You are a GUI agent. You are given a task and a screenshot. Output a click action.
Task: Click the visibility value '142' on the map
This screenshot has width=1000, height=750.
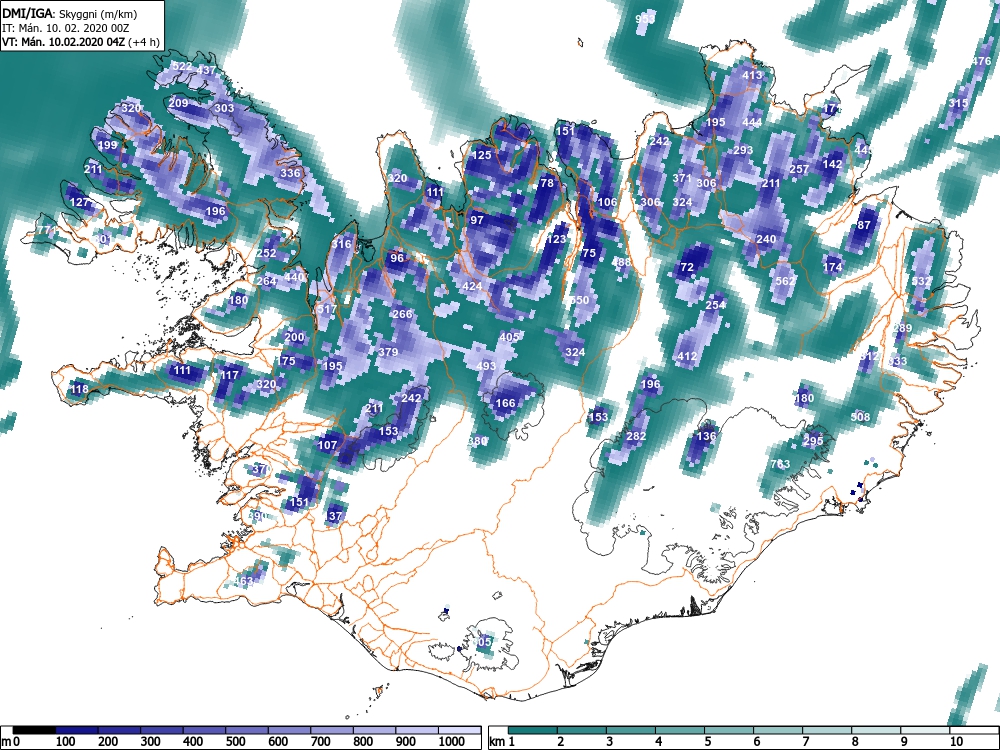[832, 164]
